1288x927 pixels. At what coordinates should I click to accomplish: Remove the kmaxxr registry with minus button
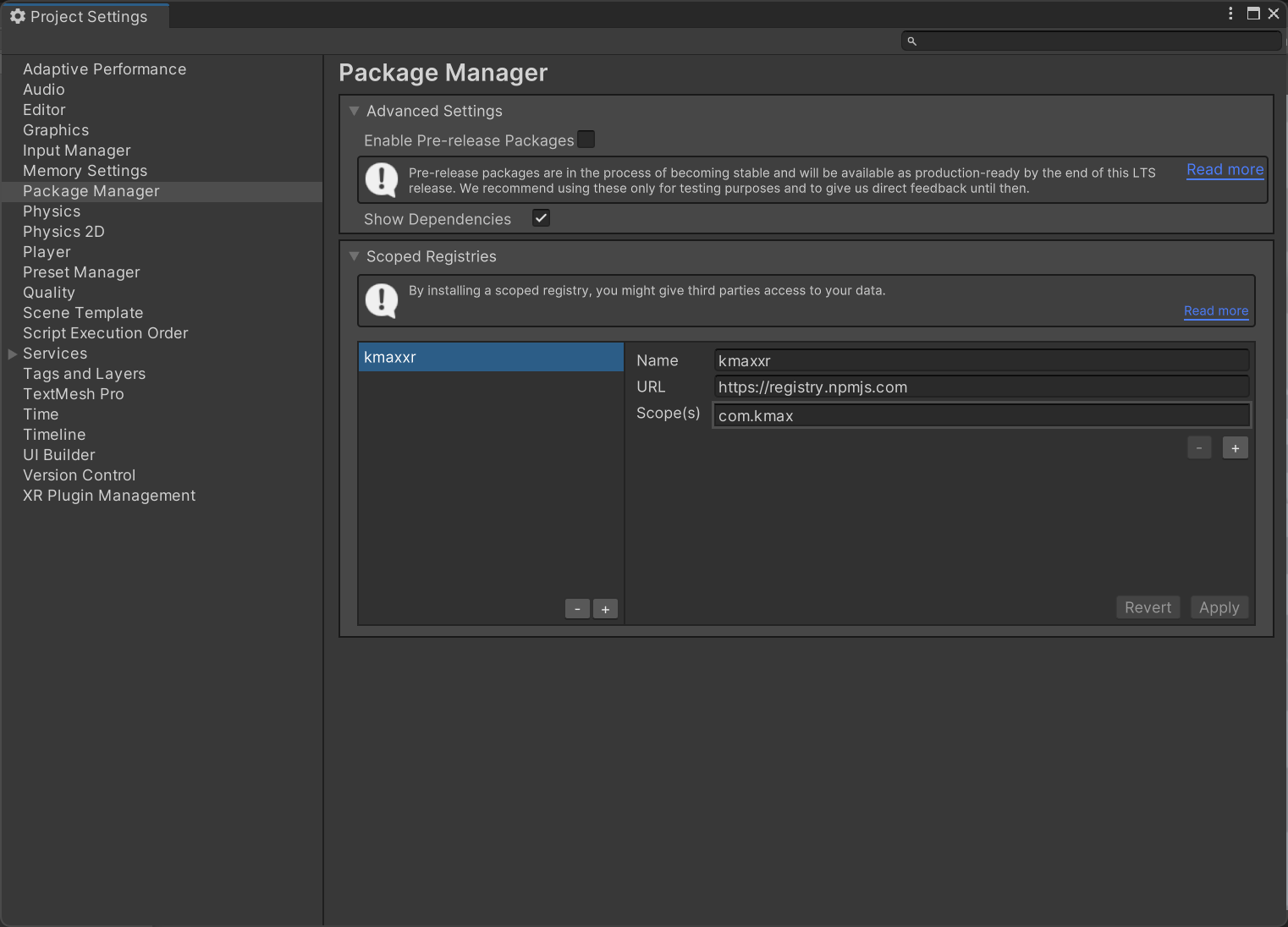tap(577, 608)
